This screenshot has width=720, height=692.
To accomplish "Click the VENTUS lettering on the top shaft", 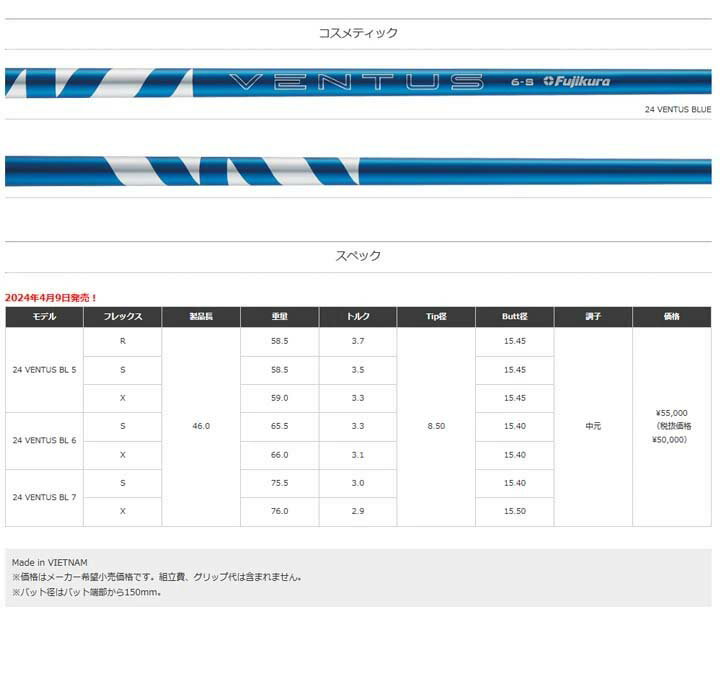I will point(355,82).
